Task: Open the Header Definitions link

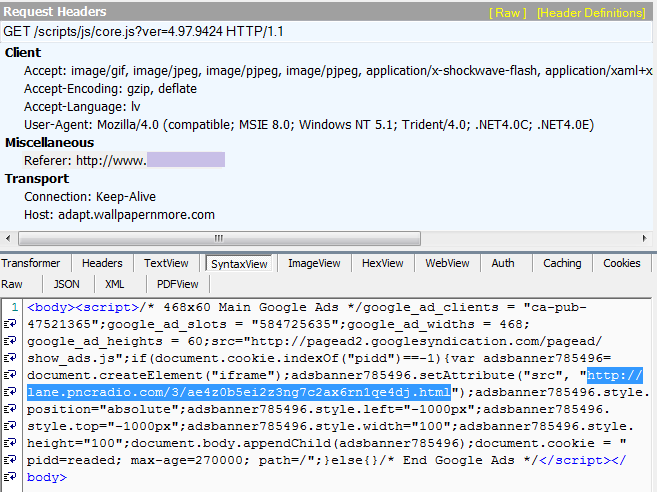Action: 591,13
